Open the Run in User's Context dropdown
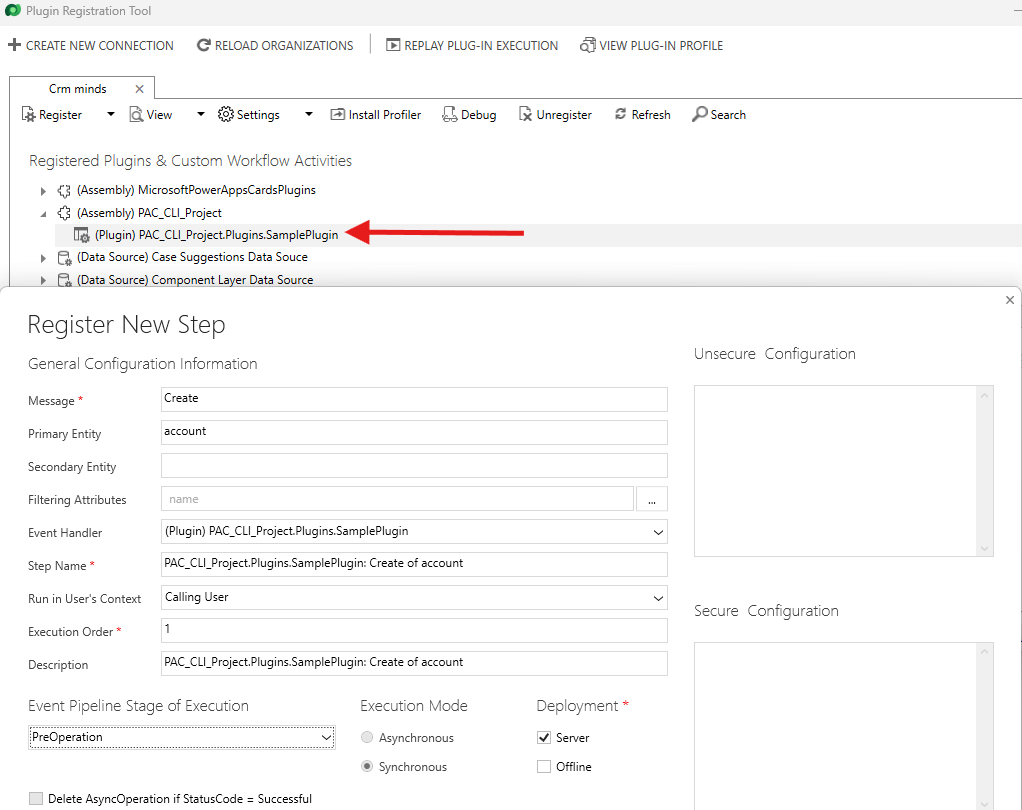 [x=657, y=598]
